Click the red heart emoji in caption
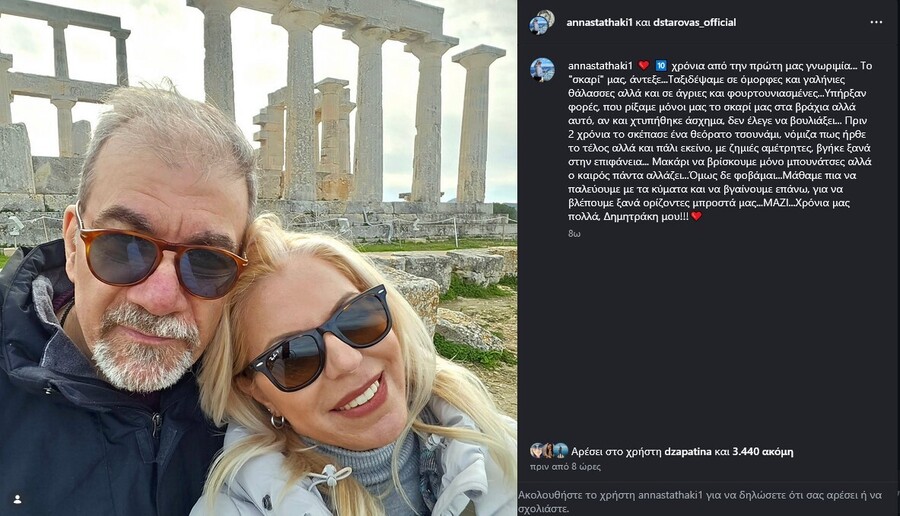The height and width of the screenshot is (516, 900). (644, 66)
